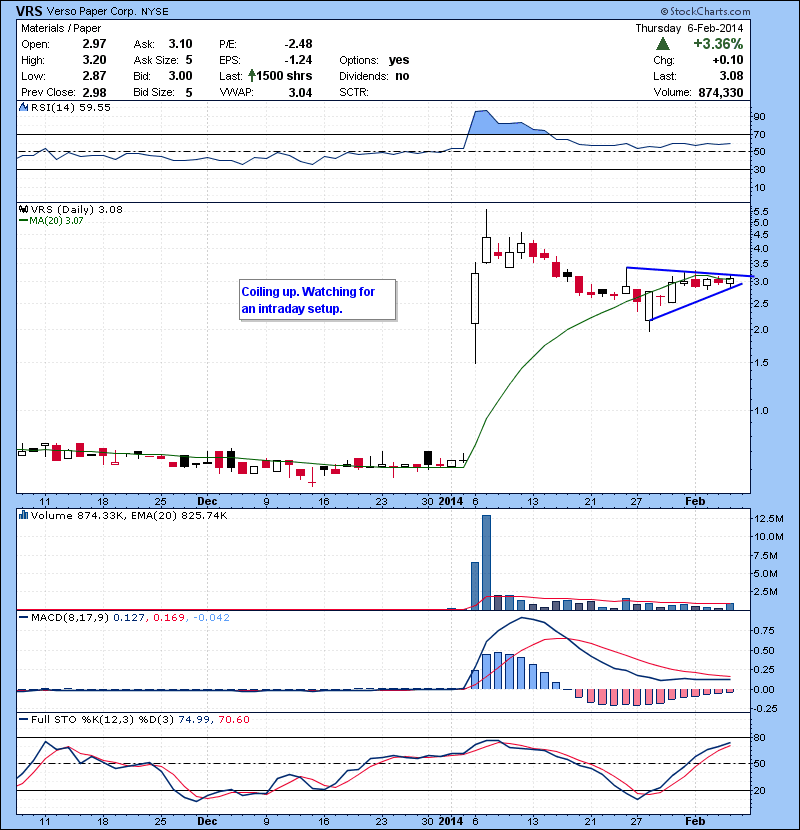Click the 5.5 price axis label

point(761,212)
